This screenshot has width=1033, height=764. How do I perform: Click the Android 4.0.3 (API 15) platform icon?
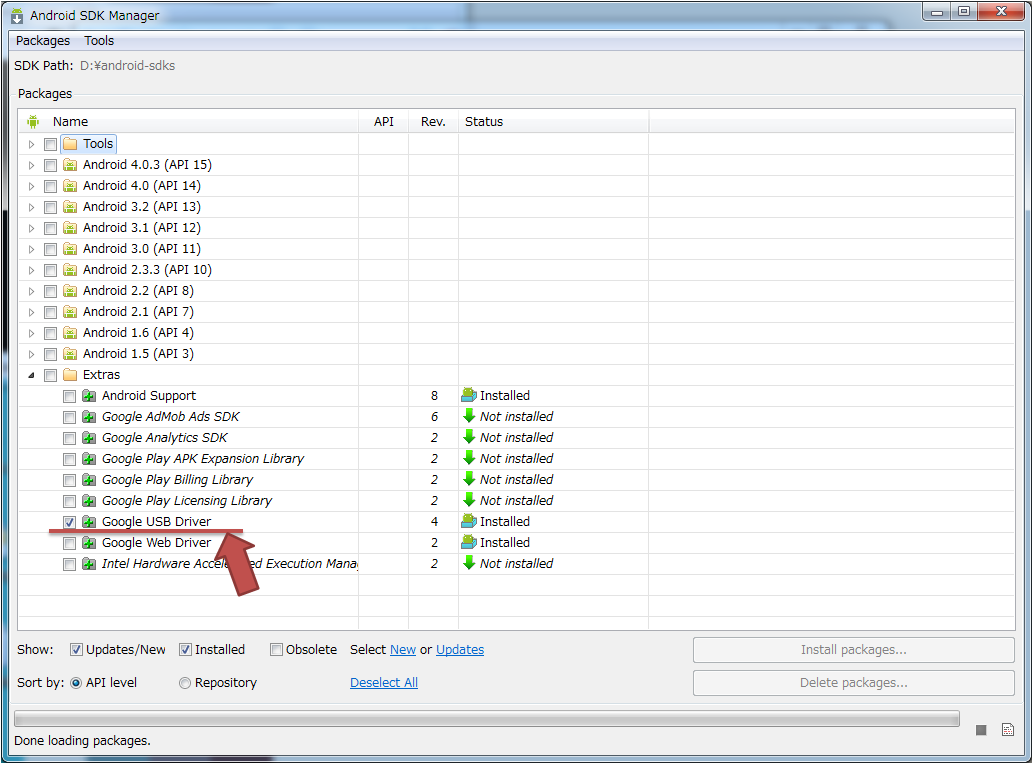tap(70, 165)
